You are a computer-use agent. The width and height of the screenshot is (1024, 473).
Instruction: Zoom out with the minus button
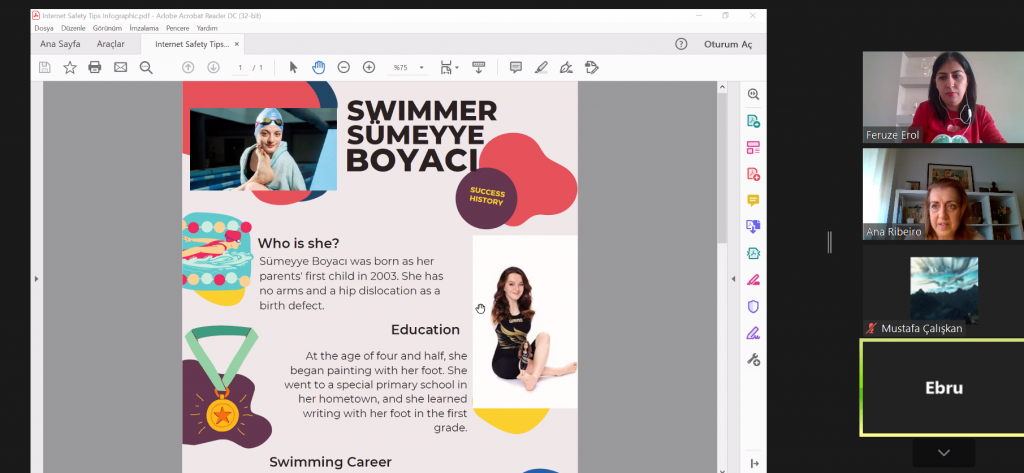click(x=343, y=67)
